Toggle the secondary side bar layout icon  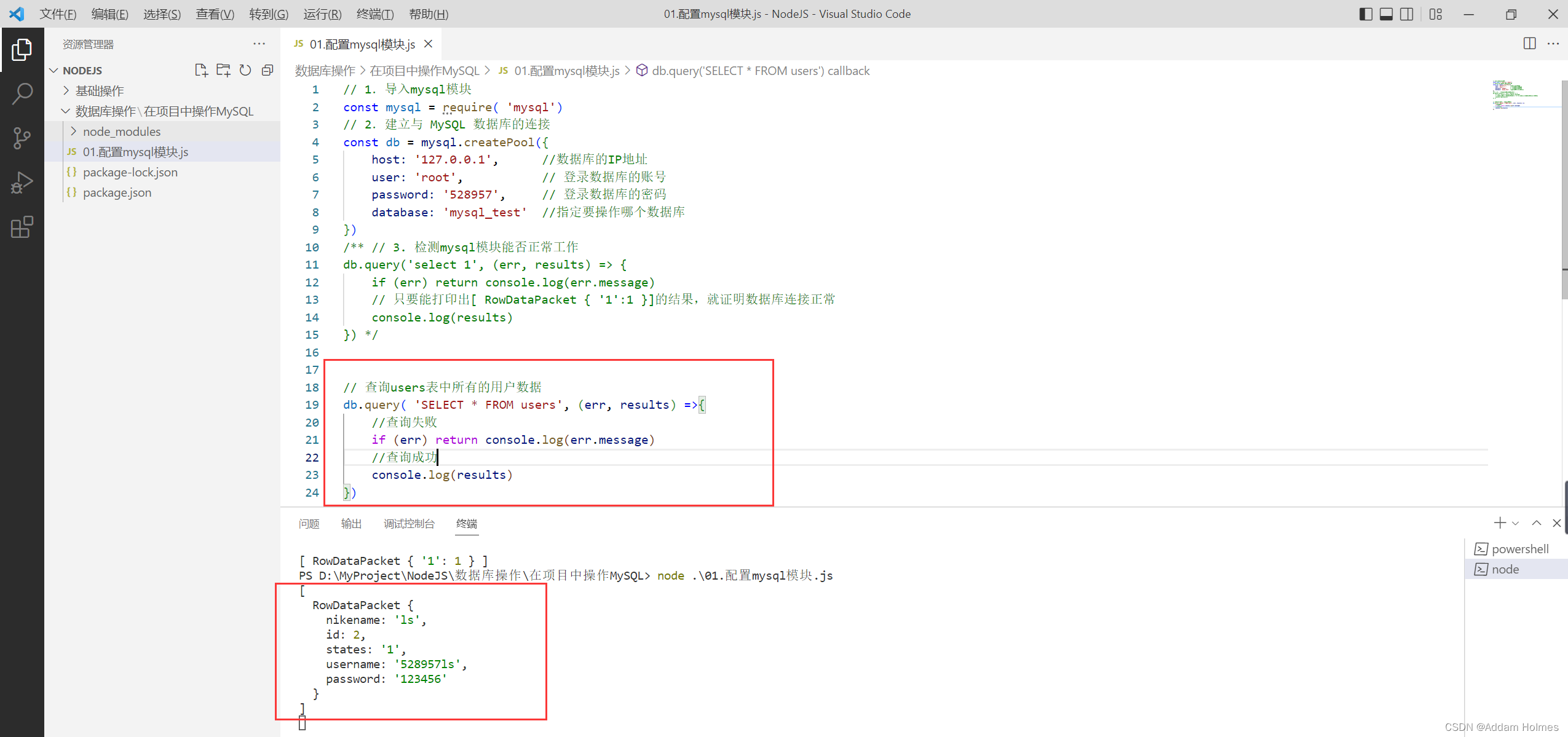1407,14
